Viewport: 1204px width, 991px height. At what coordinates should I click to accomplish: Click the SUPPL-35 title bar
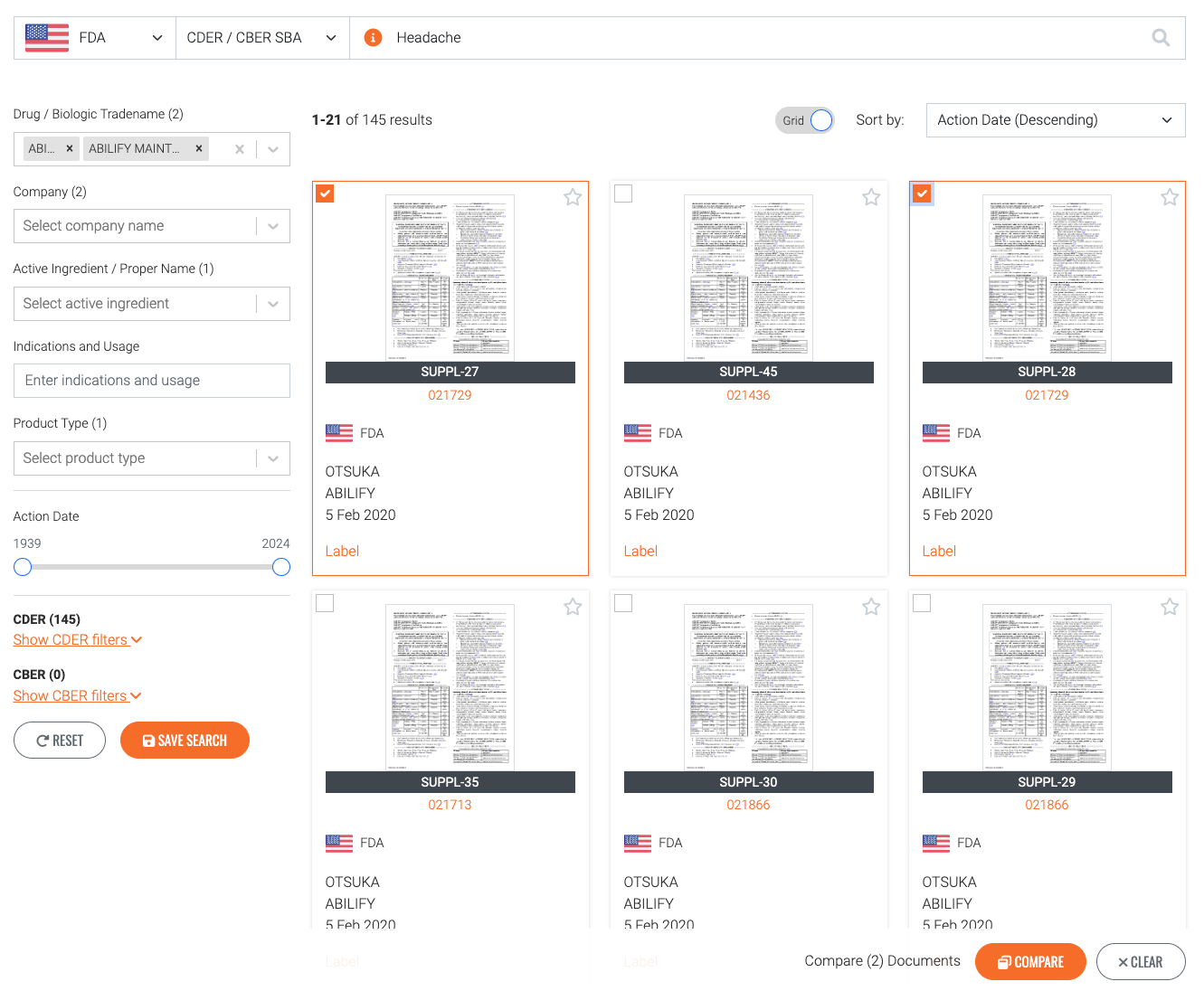click(450, 782)
